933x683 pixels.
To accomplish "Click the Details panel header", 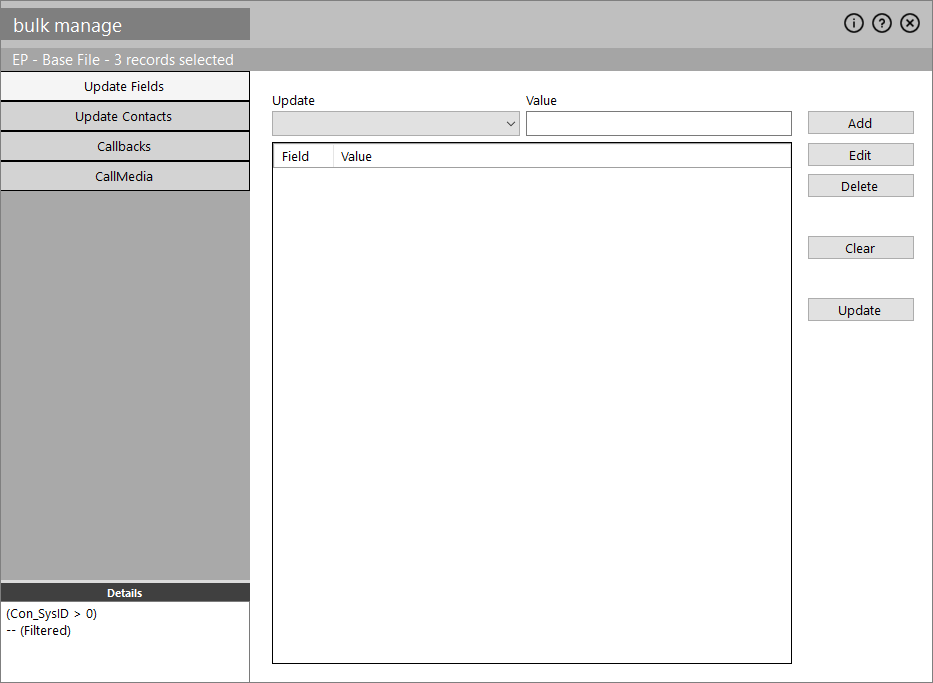I will 125,593.
